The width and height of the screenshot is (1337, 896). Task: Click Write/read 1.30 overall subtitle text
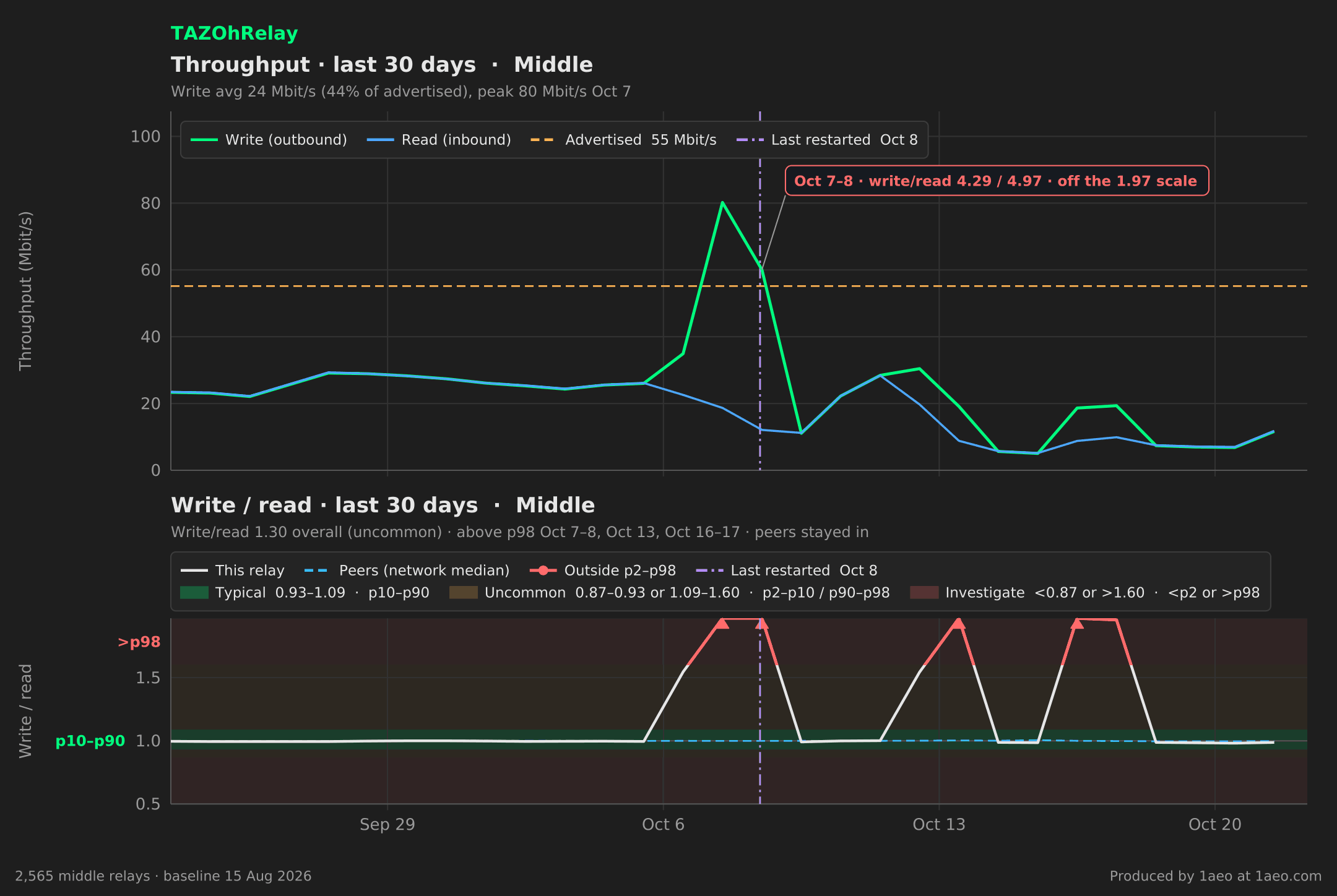[520, 532]
